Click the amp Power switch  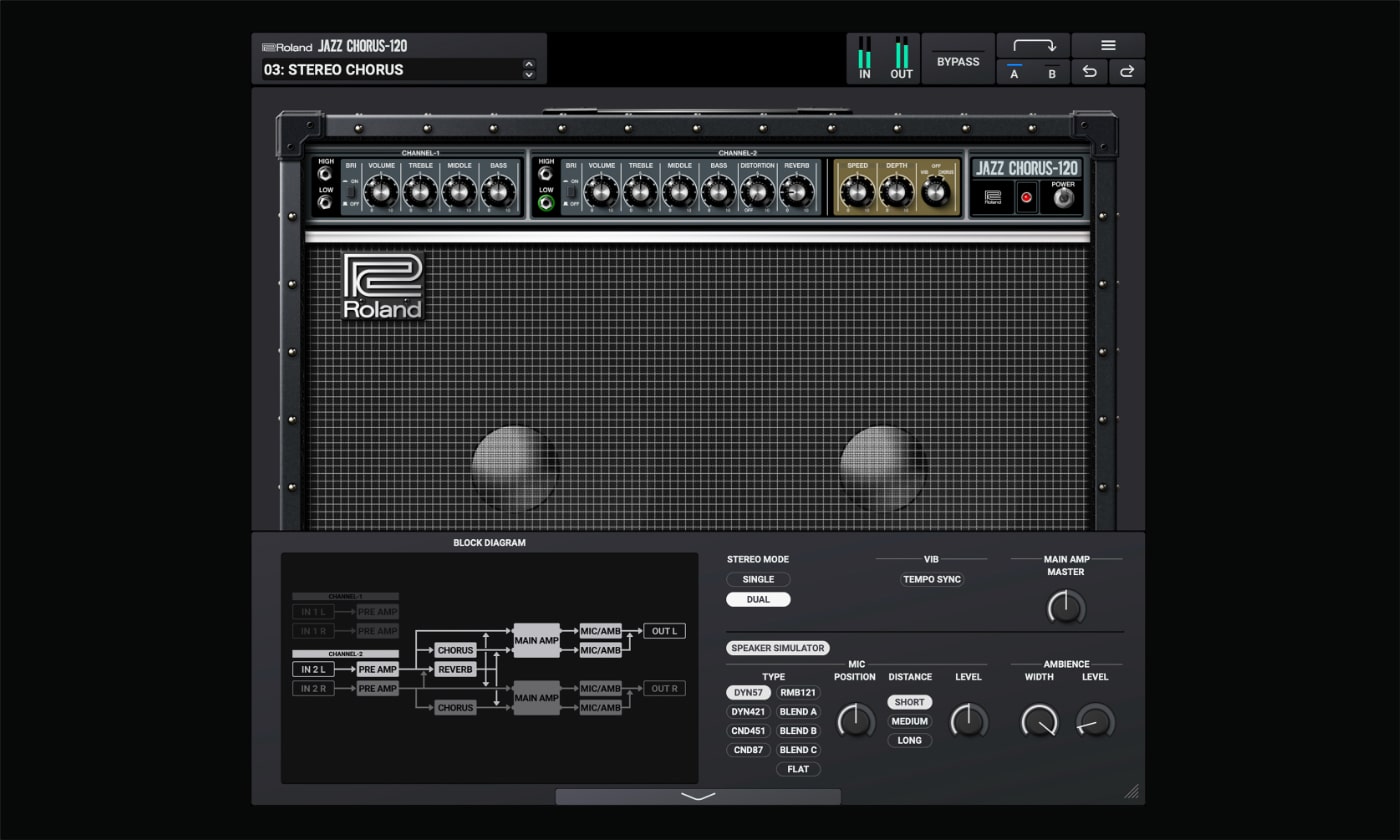point(1063,197)
